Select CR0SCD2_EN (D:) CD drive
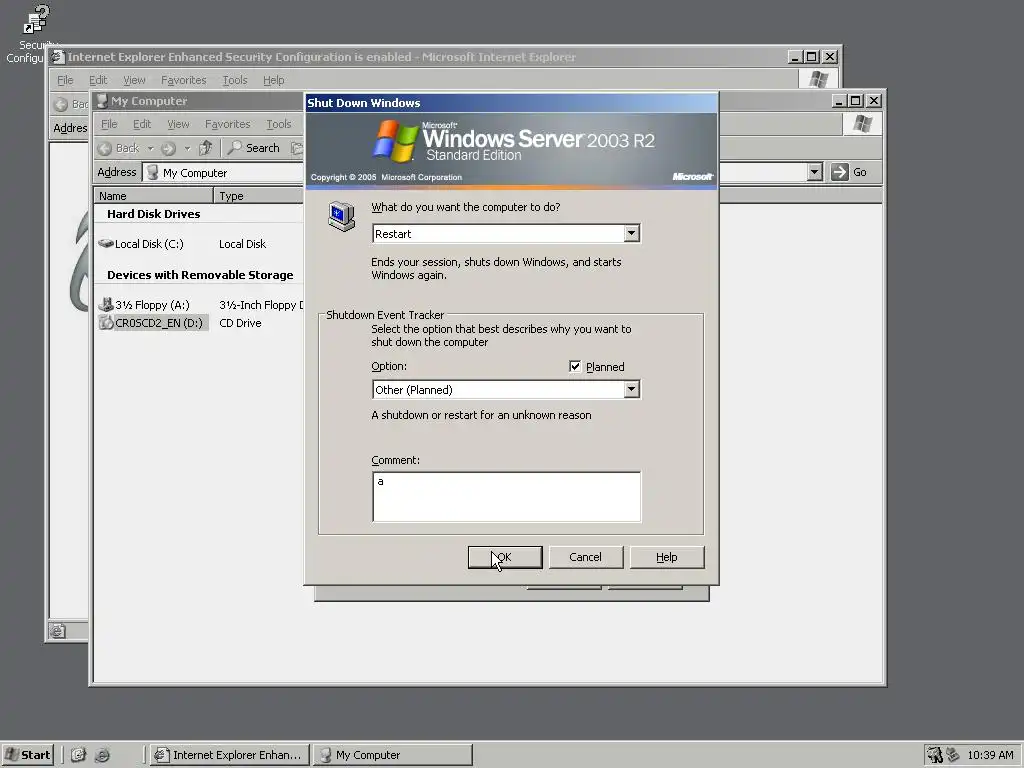Screen dimensions: 1024x768 (153, 323)
